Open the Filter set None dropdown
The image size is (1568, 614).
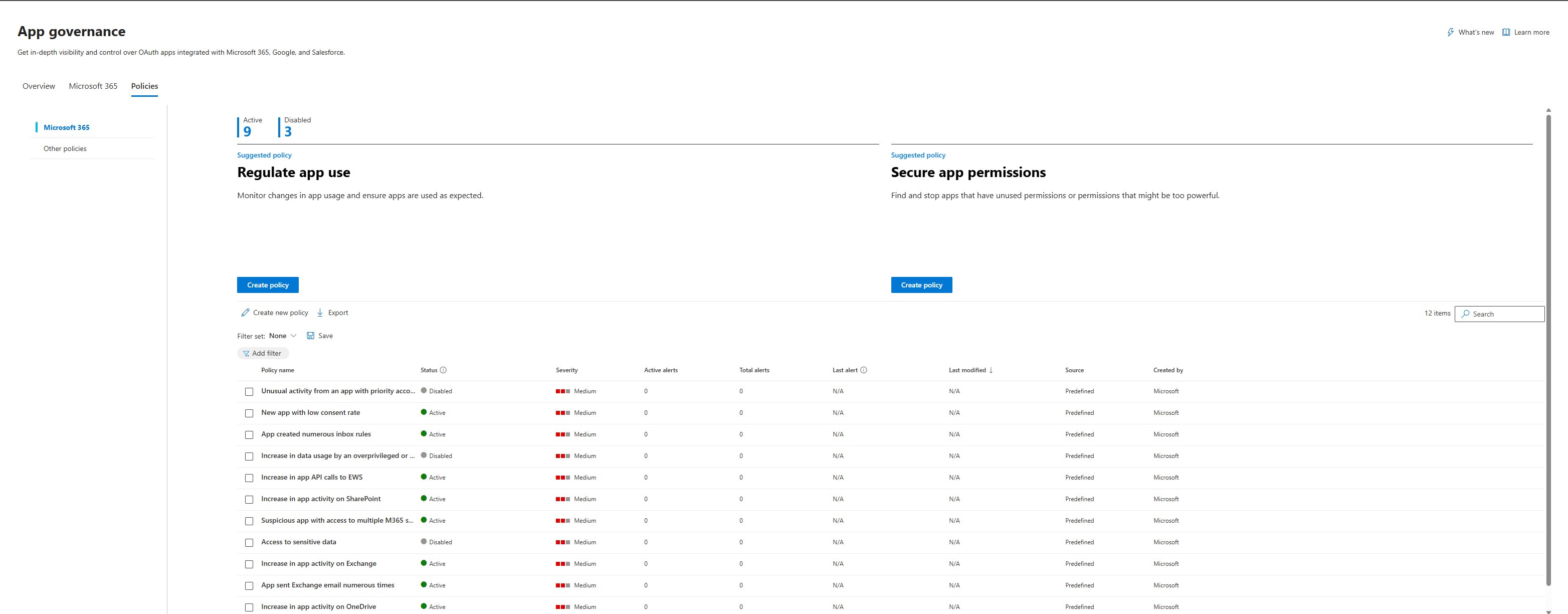pyautogui.click(x=282, y=336)
